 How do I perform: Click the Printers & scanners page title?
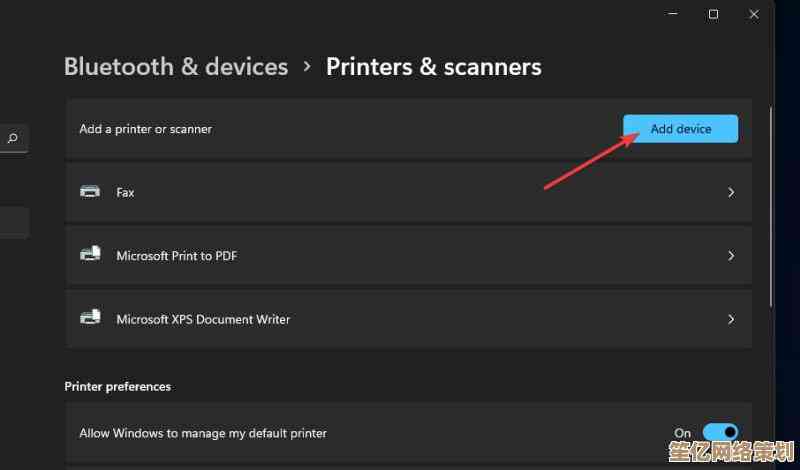[x=433, y=67]
